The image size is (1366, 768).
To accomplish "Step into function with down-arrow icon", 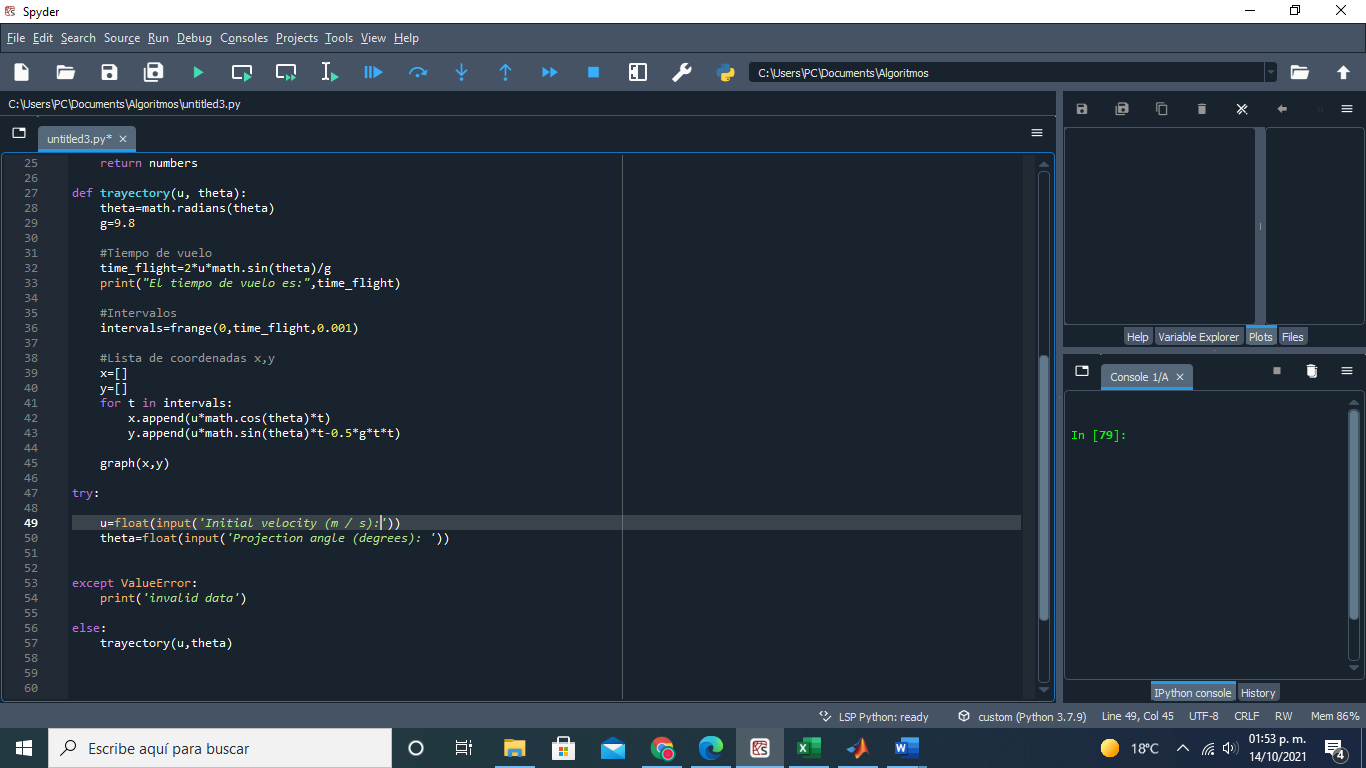I will pyautogui.click(x=461, y=72).
